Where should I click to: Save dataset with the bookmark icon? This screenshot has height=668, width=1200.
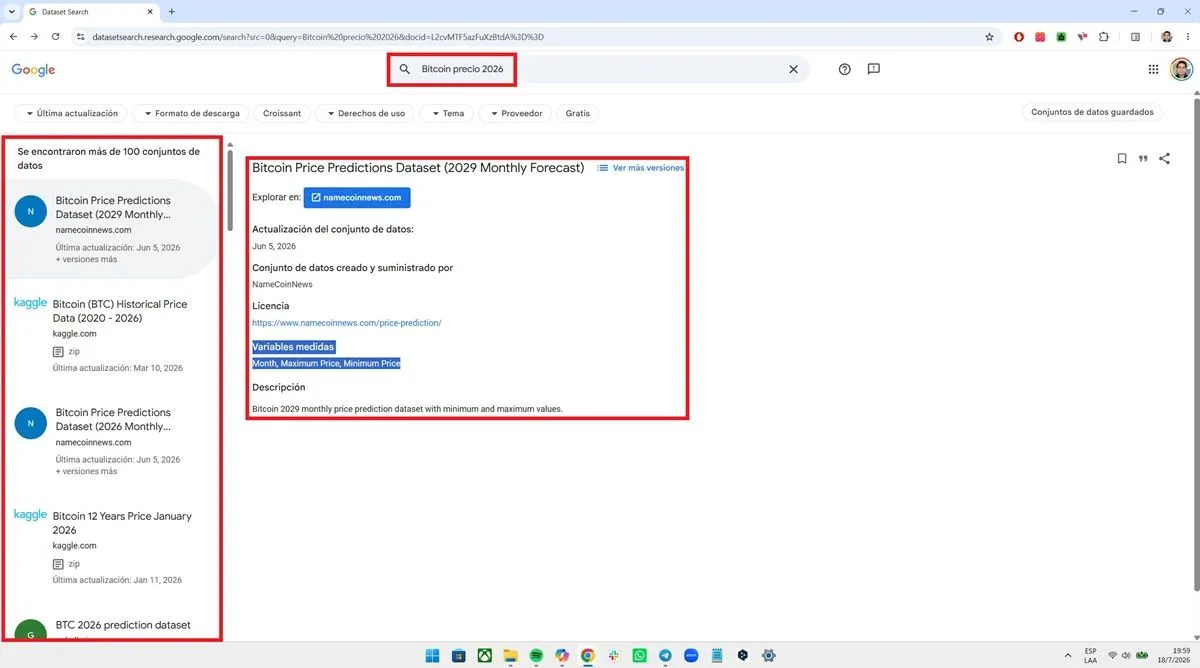pyautogui.click(x=1122, y=158)
